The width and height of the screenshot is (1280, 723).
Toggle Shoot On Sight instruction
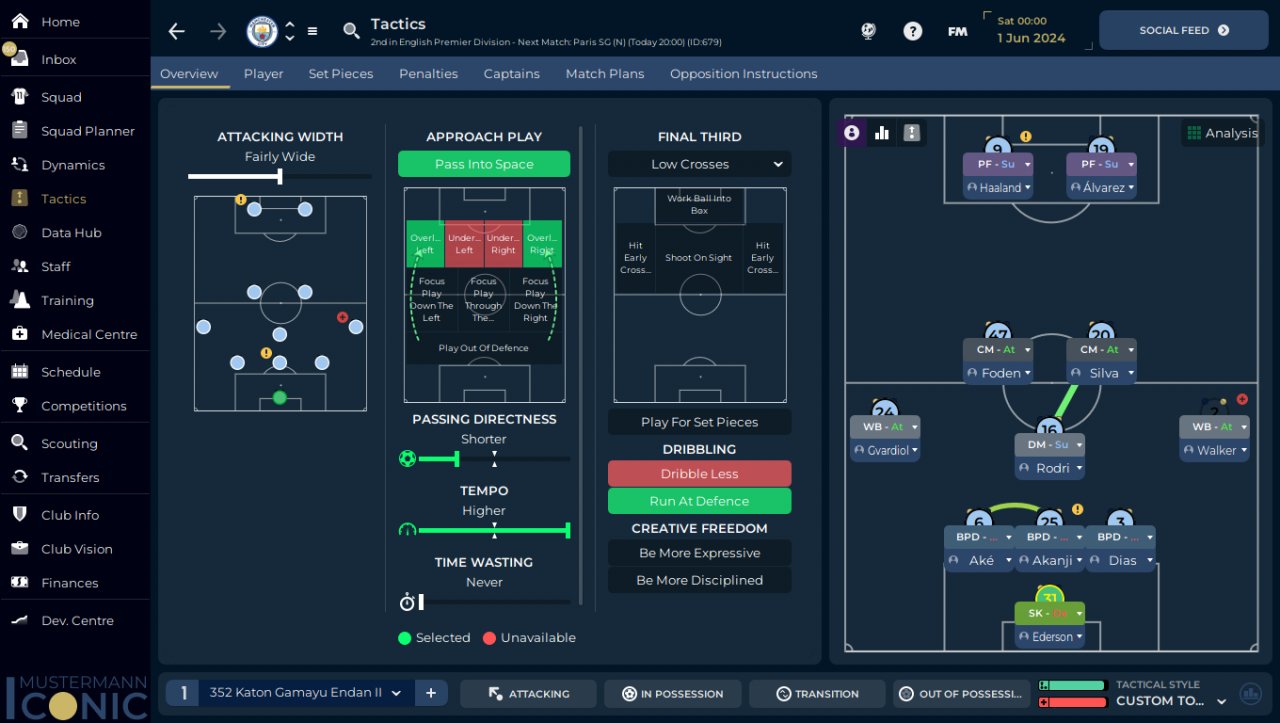[x=699, y=258]
